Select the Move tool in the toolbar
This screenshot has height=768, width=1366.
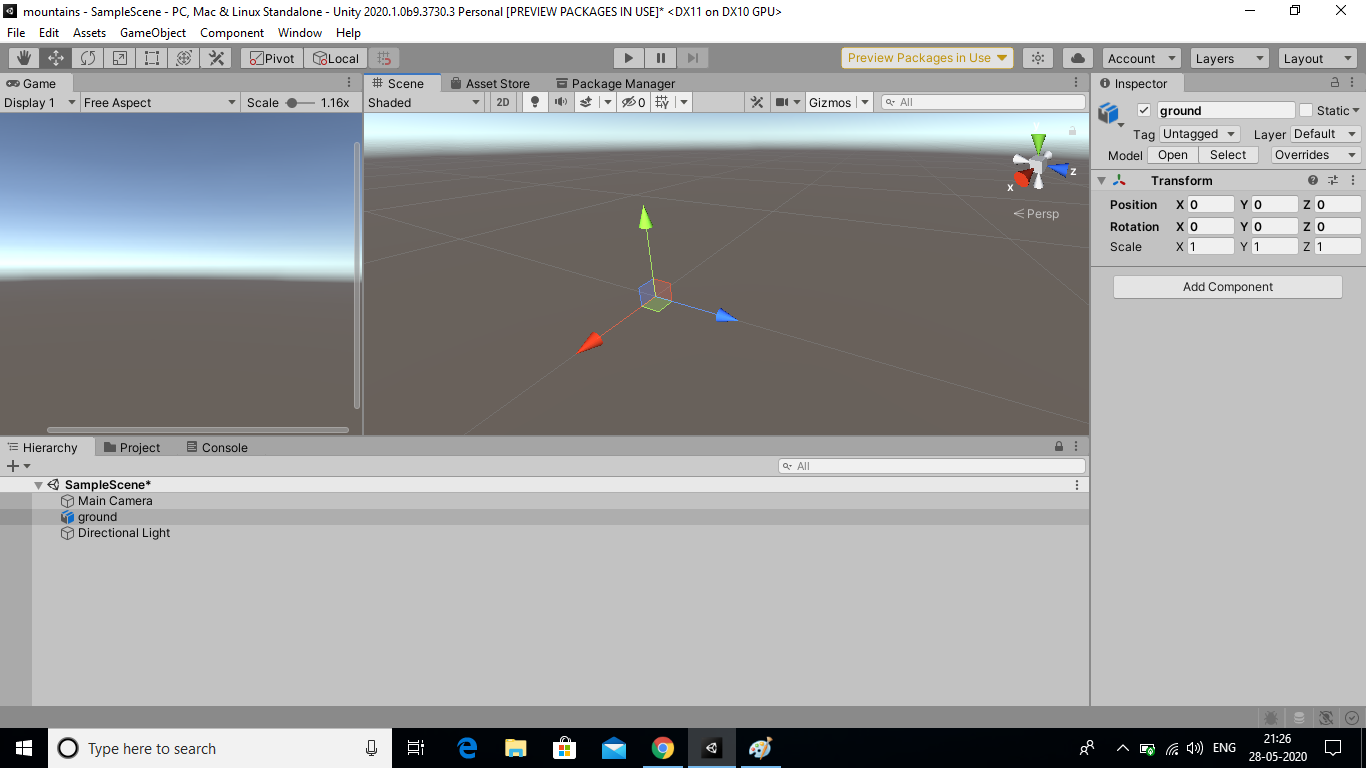56,58
